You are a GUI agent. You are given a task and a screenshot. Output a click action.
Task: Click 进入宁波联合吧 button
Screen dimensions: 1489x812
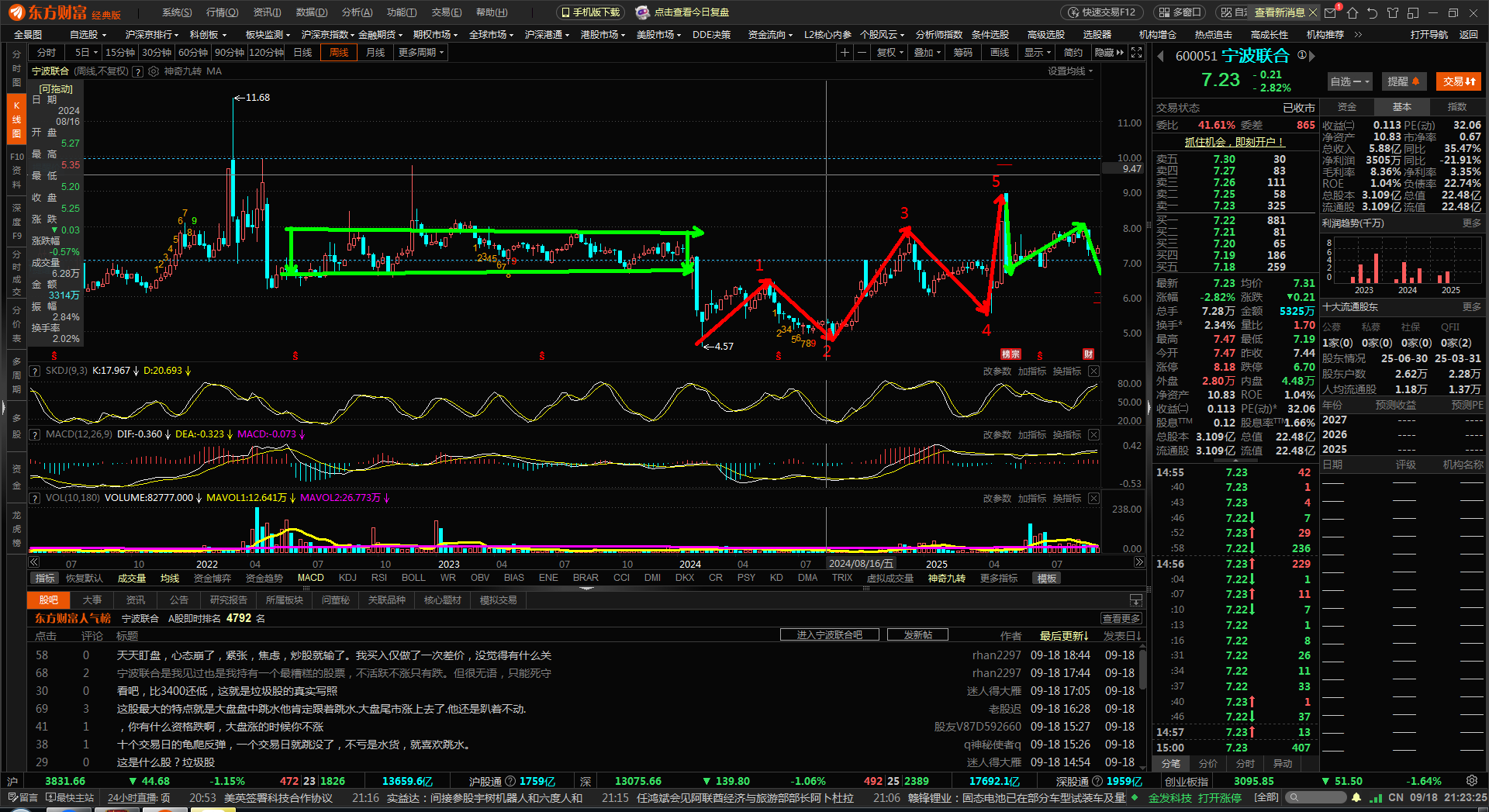[x=830, y=635]
